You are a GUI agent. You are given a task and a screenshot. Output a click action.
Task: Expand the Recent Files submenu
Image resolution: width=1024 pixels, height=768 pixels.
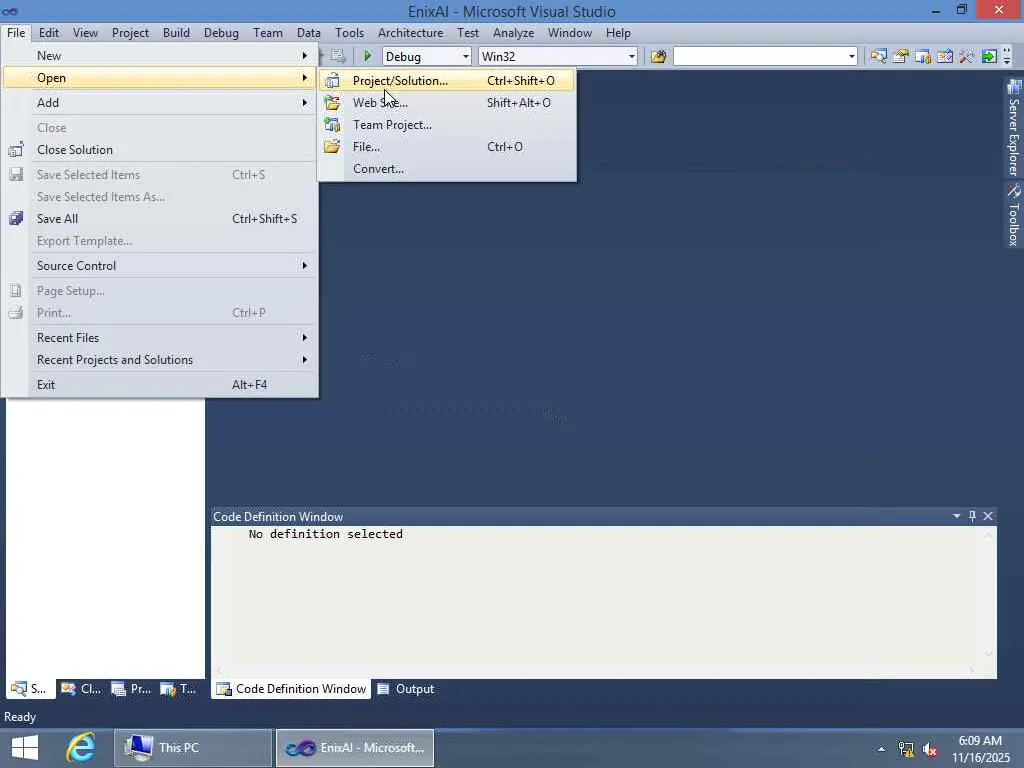tap(159, 338)
